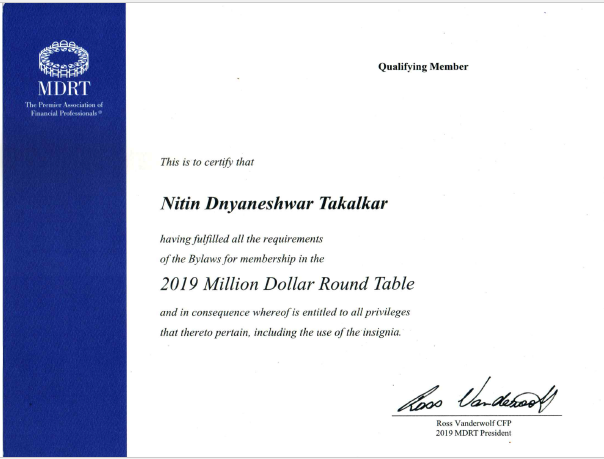Click the word 'insignia' at sentence end
This screenshot has width=604, height=459.
377,332
